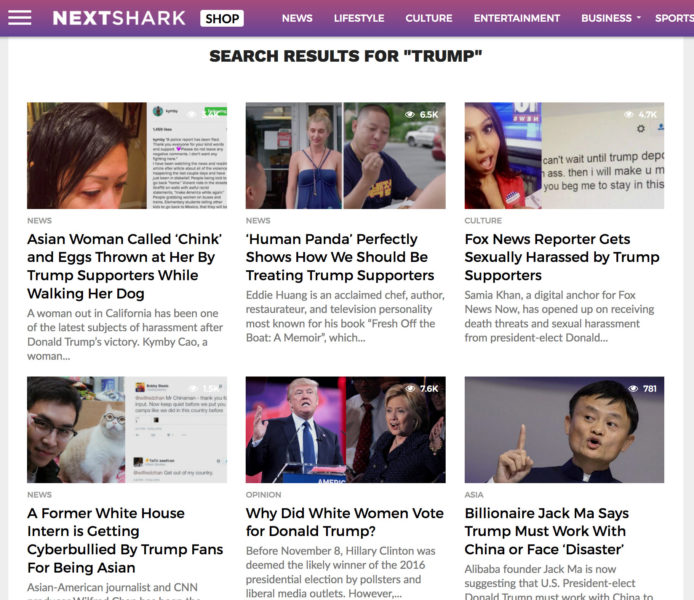Click the eye views icon showing 781
Screen dimensions: 694x600
point(633,388)
